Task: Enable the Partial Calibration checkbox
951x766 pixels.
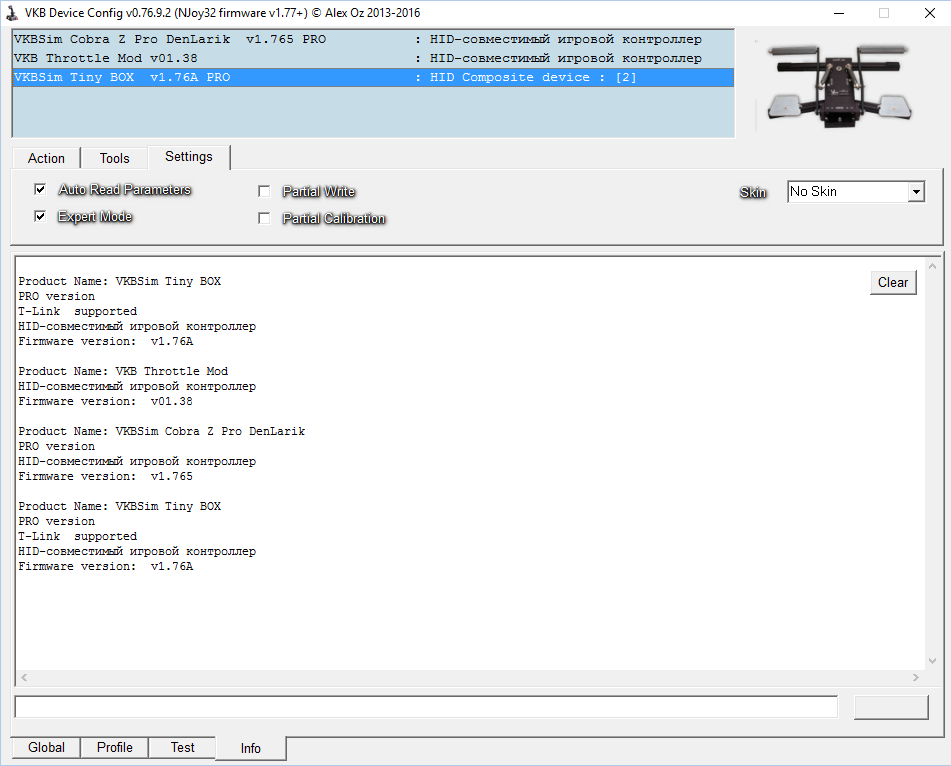Action: pyautogui.click(x=264, y=218)
